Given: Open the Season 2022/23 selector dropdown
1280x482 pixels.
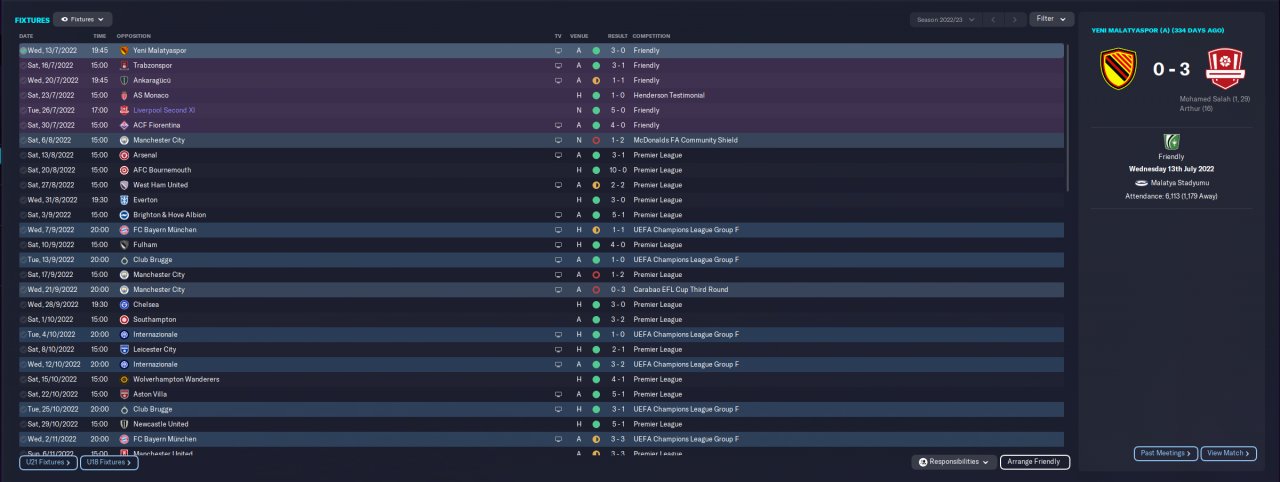Looking at the screenshot, I should coord(944,19).
